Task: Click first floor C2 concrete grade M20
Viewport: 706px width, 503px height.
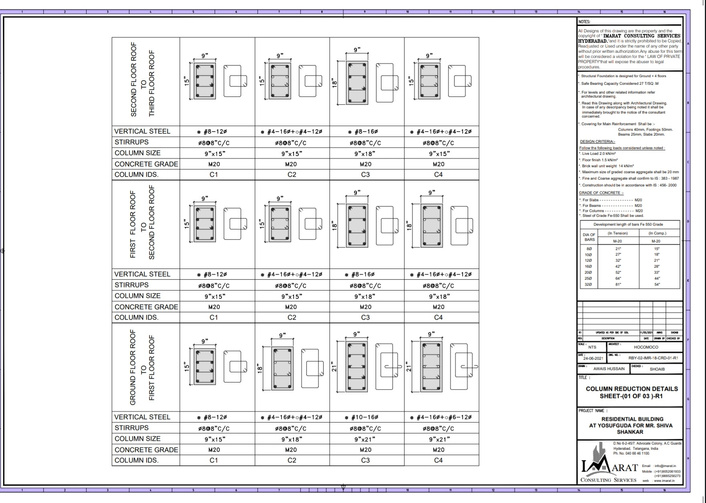Action: [x=291, y=307]
